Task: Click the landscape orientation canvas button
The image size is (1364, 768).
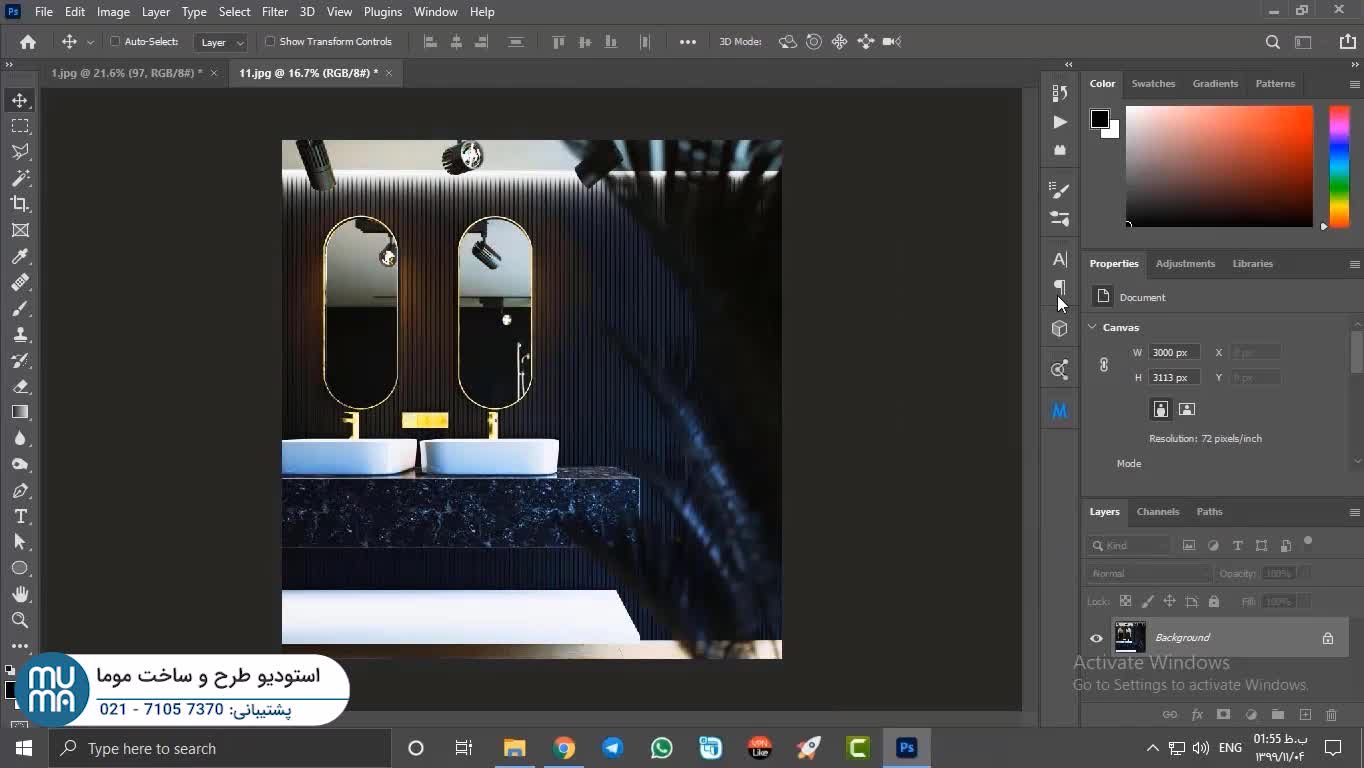Action: 1187,409
